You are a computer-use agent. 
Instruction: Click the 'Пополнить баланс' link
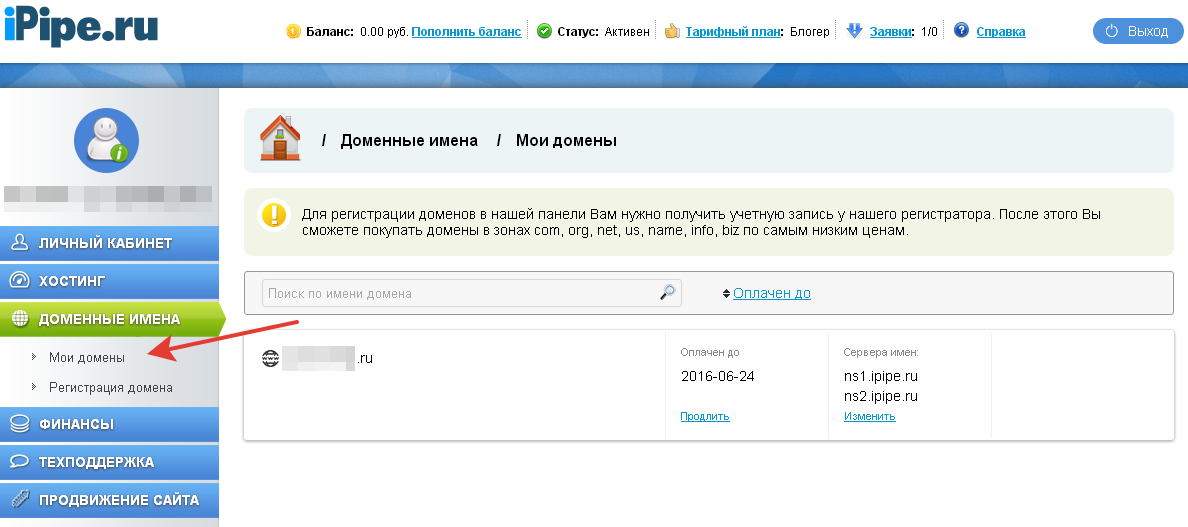466,32
